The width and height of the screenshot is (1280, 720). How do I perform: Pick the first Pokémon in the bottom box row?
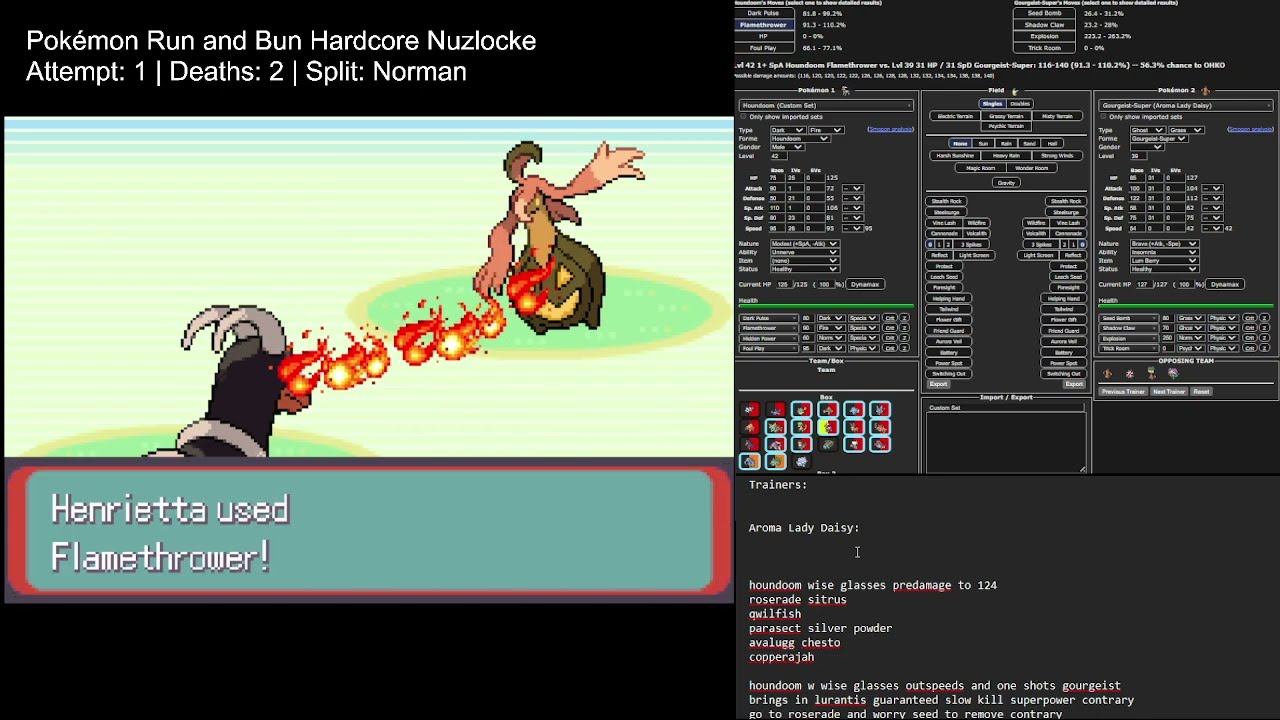coord(750,461)
